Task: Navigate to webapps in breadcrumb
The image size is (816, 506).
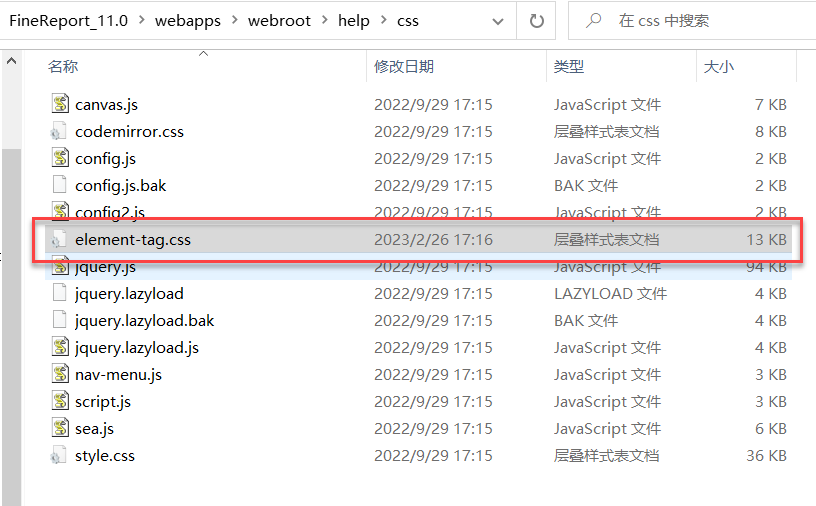Action: tap(189, 21)
